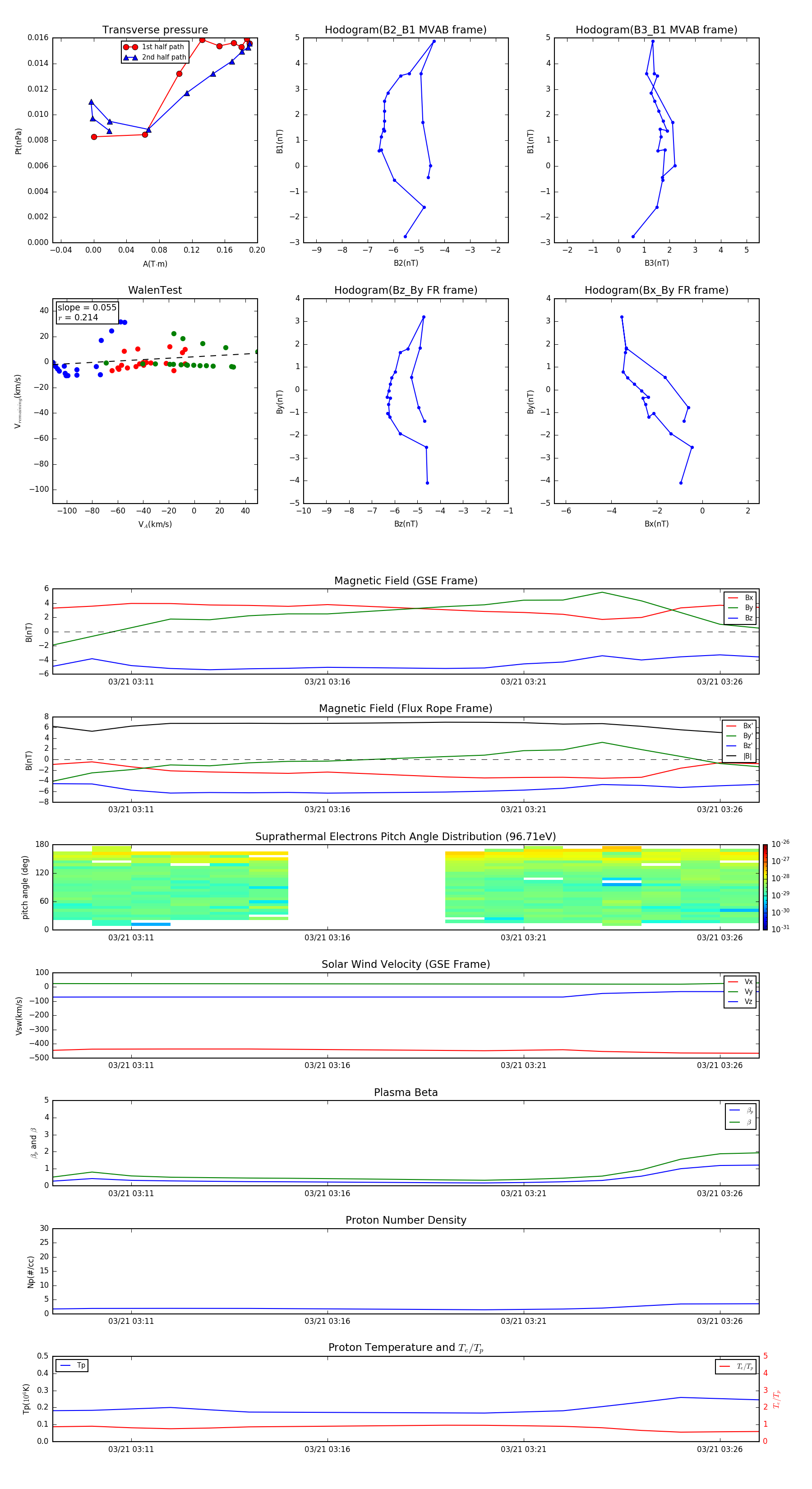Click the 'WalenTest' plot title

155,290
